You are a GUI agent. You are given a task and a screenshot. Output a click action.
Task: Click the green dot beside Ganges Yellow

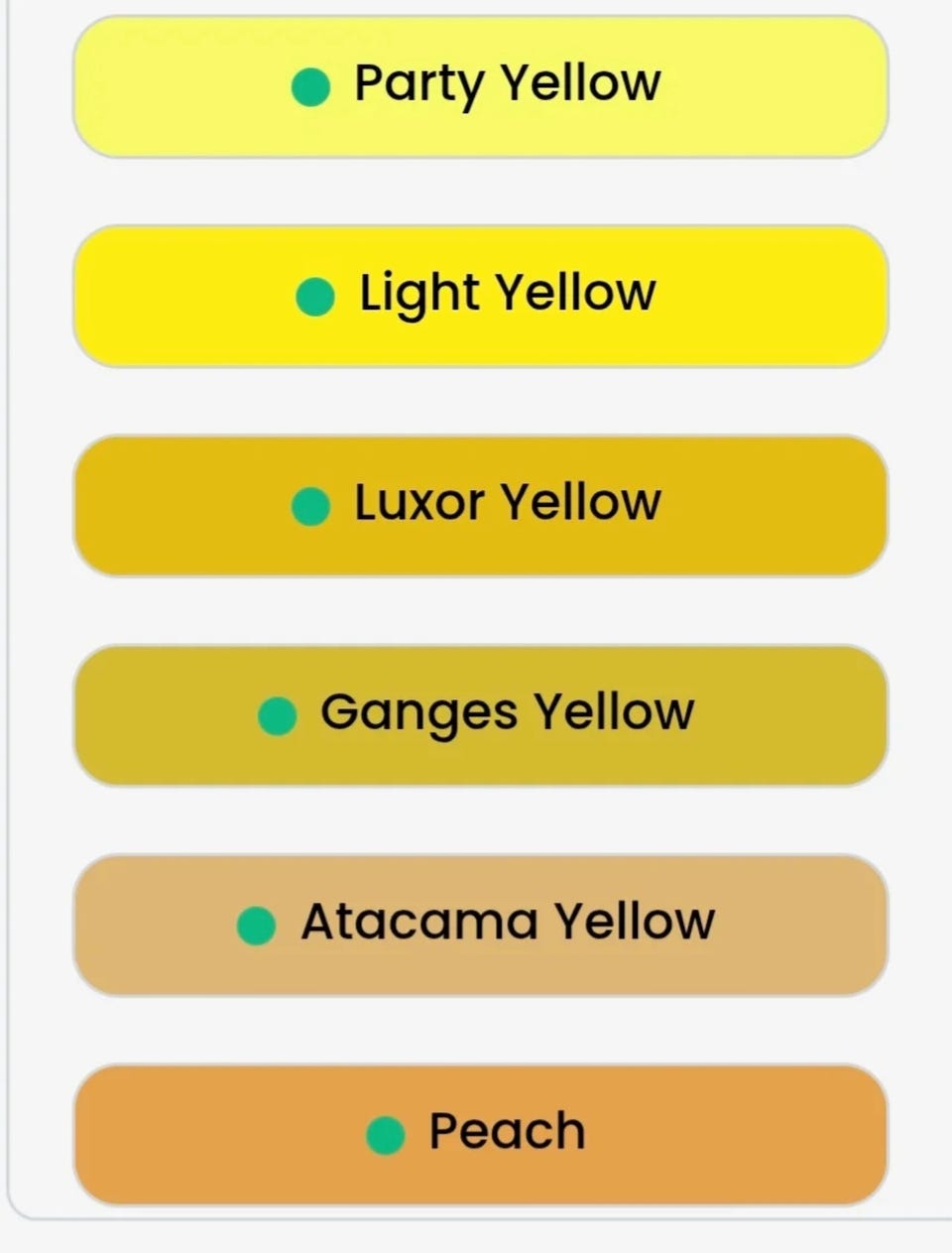[277, 716]
